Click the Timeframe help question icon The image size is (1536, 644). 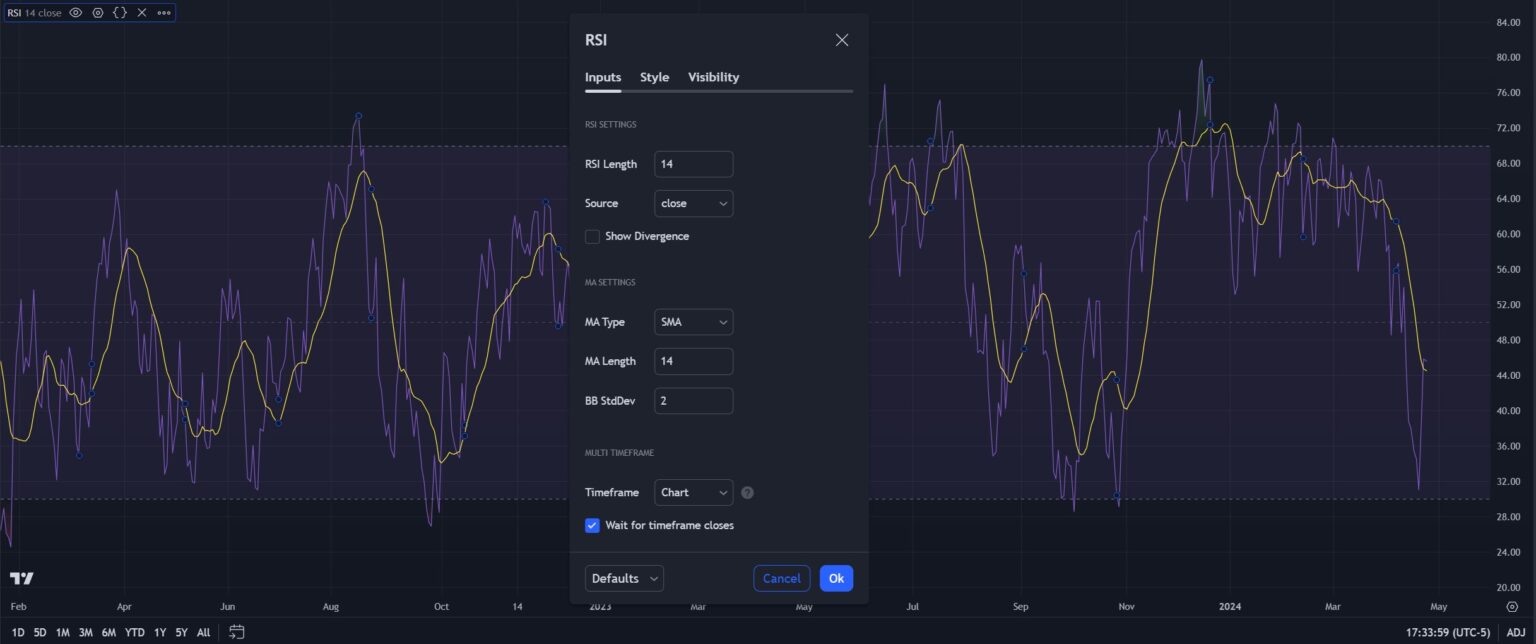[747, 492]
